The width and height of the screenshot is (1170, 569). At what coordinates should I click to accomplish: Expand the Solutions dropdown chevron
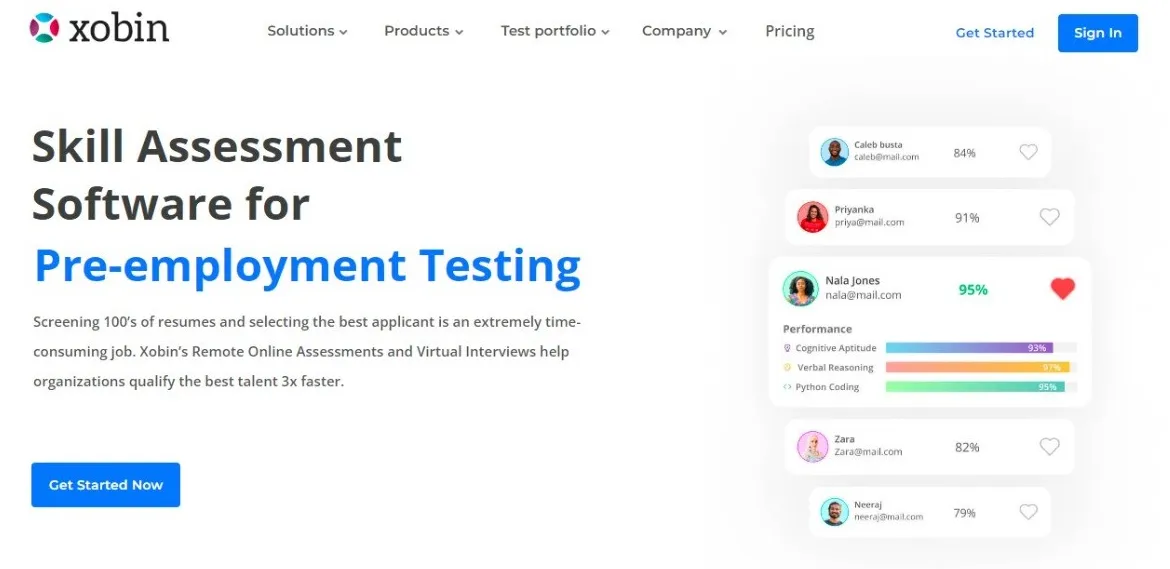pyautogui.click(x=343, y=32)
